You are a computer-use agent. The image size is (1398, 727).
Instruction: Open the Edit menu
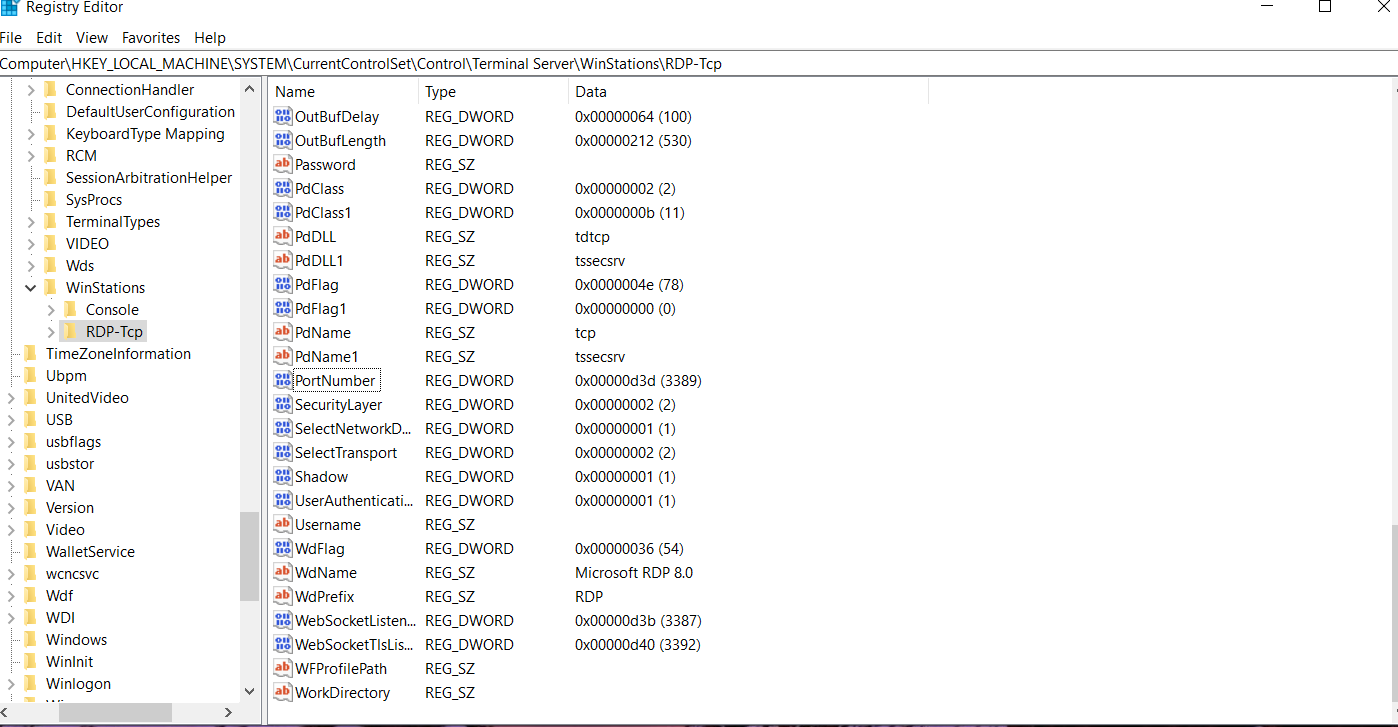49,38
